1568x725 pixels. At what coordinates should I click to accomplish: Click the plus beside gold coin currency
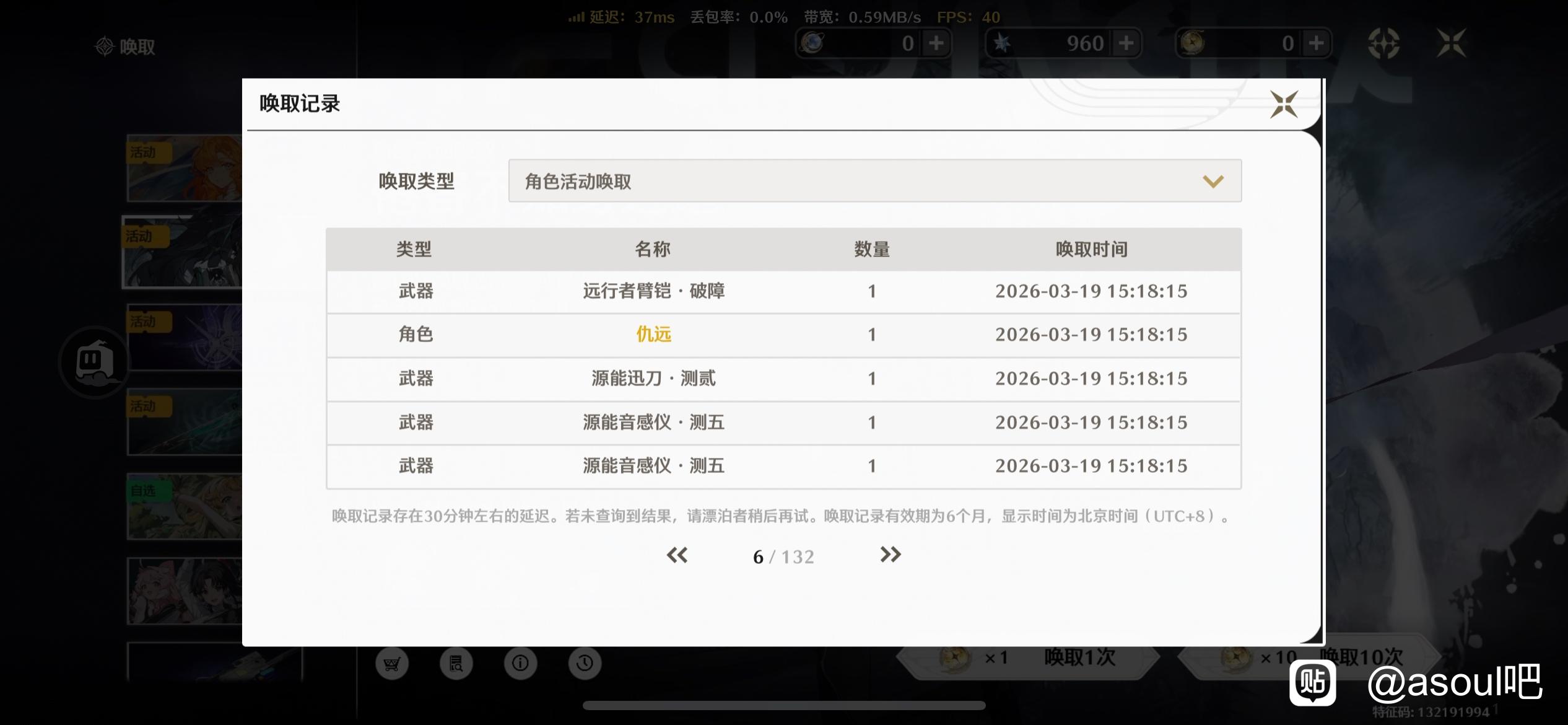coord(1316,43)
